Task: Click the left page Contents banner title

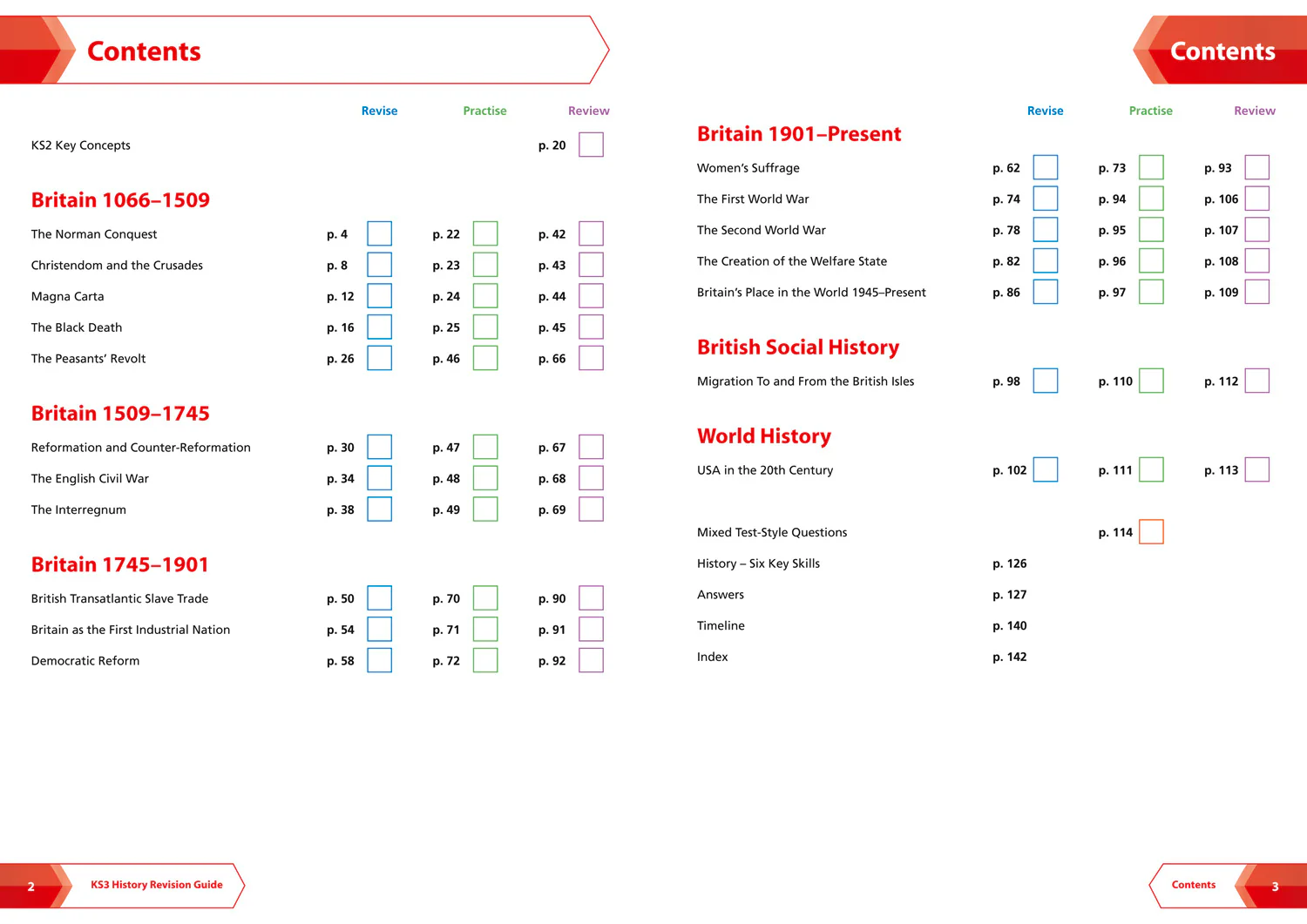Action: [x=144, y=51]
